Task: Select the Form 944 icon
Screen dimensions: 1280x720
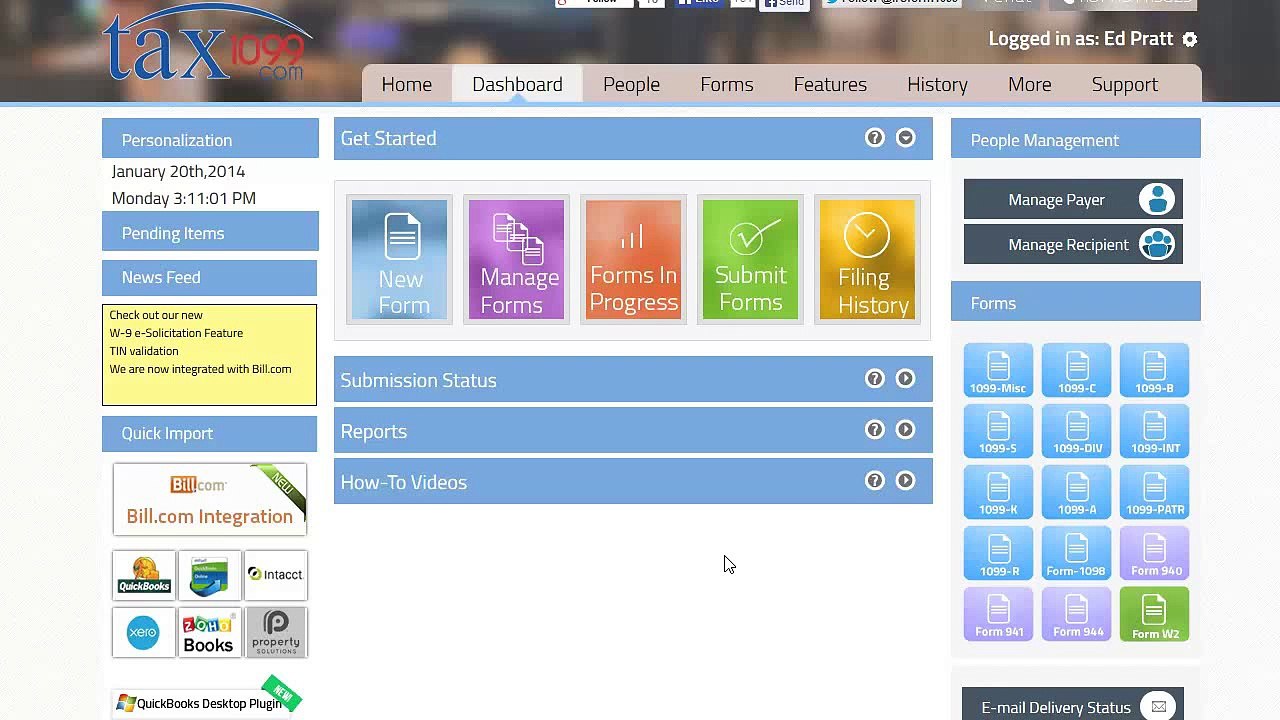Action: 1076,614
